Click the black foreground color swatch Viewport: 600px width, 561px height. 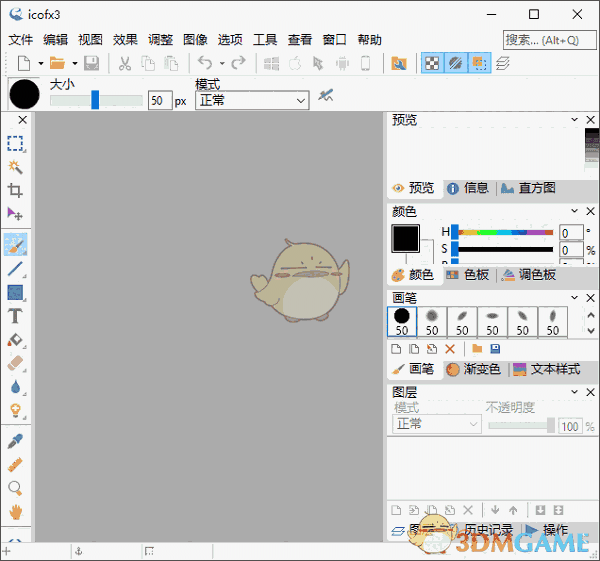[405, 238]
